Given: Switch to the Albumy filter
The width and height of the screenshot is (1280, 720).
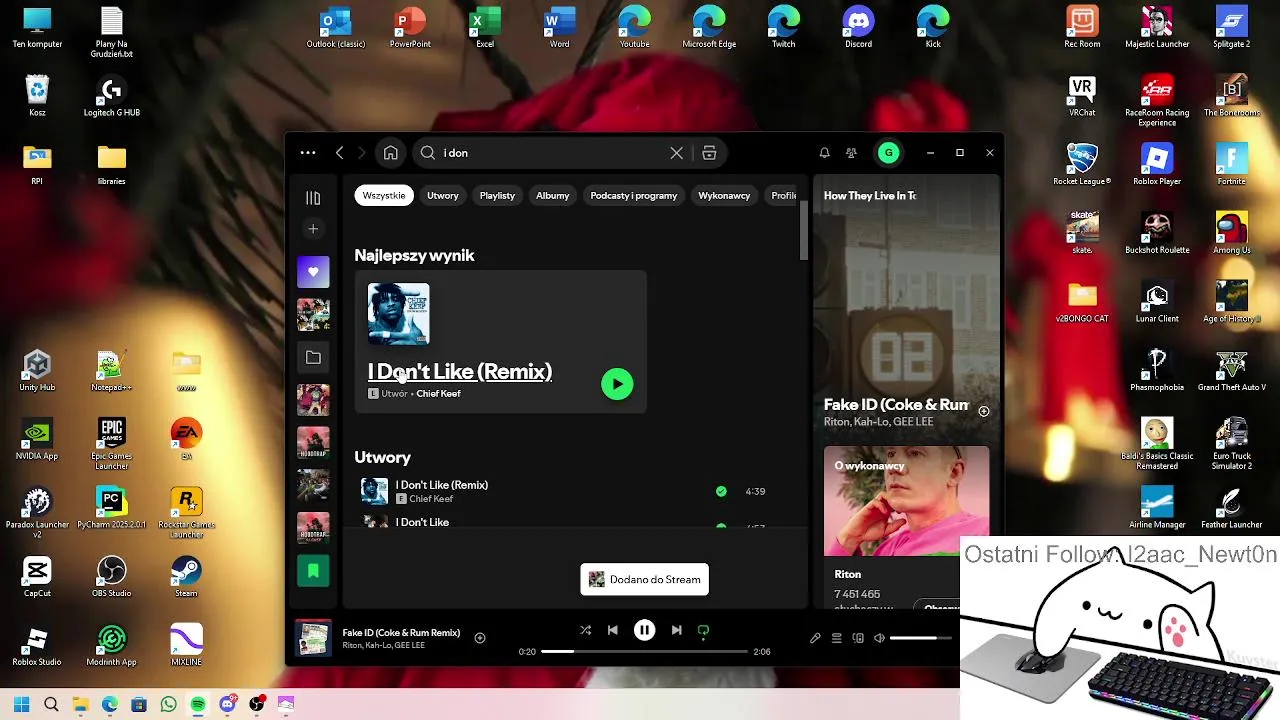Looking at the screenshot, I should tap(552, 196).
